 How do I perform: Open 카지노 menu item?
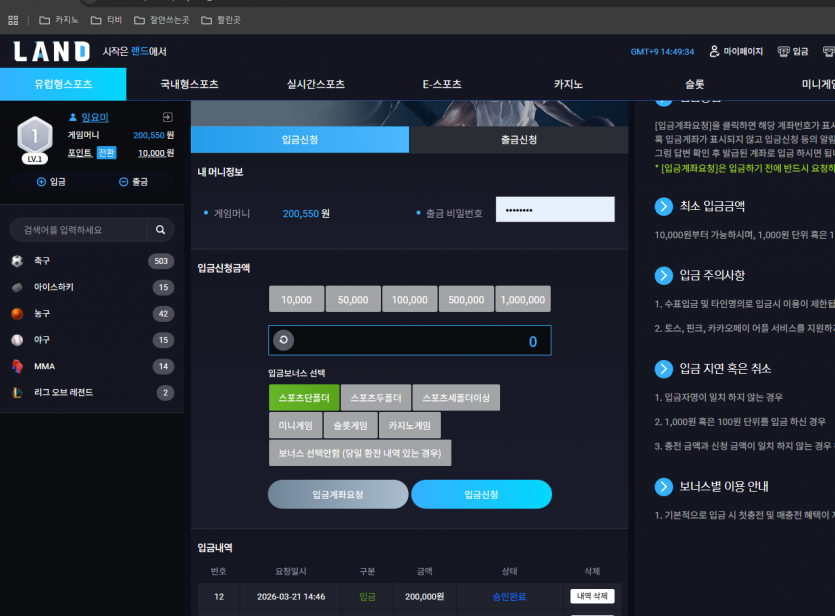coord(568,84)
